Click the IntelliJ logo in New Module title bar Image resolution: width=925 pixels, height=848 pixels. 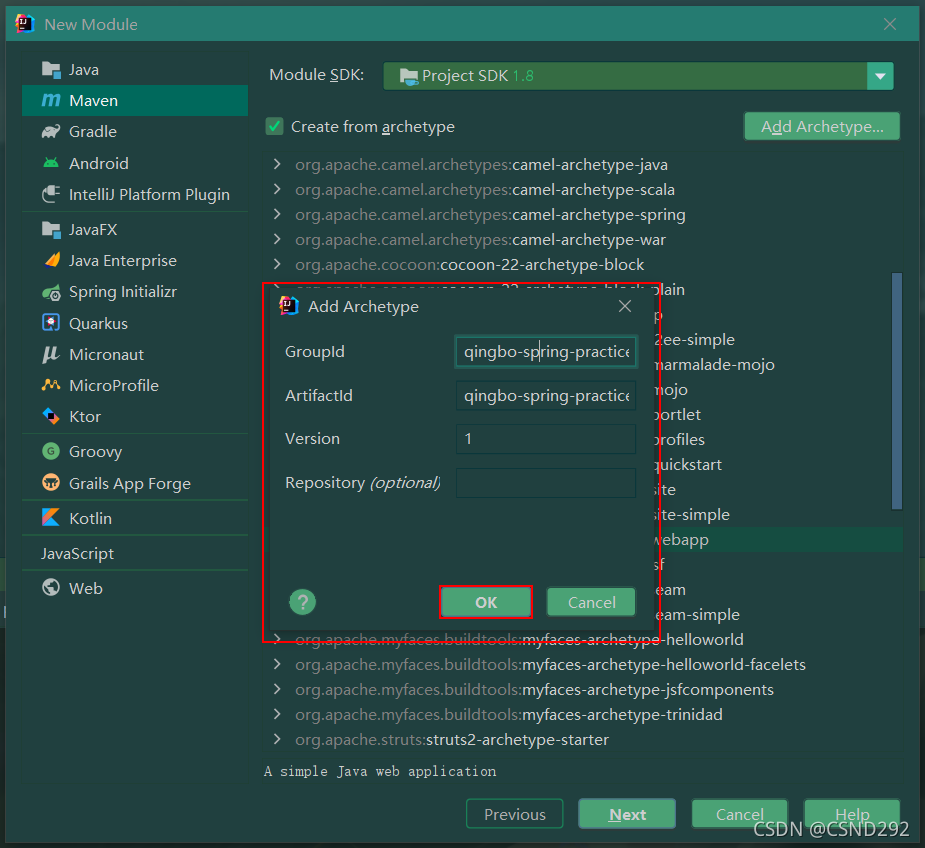pyautogui.click(x=25, y=24)
